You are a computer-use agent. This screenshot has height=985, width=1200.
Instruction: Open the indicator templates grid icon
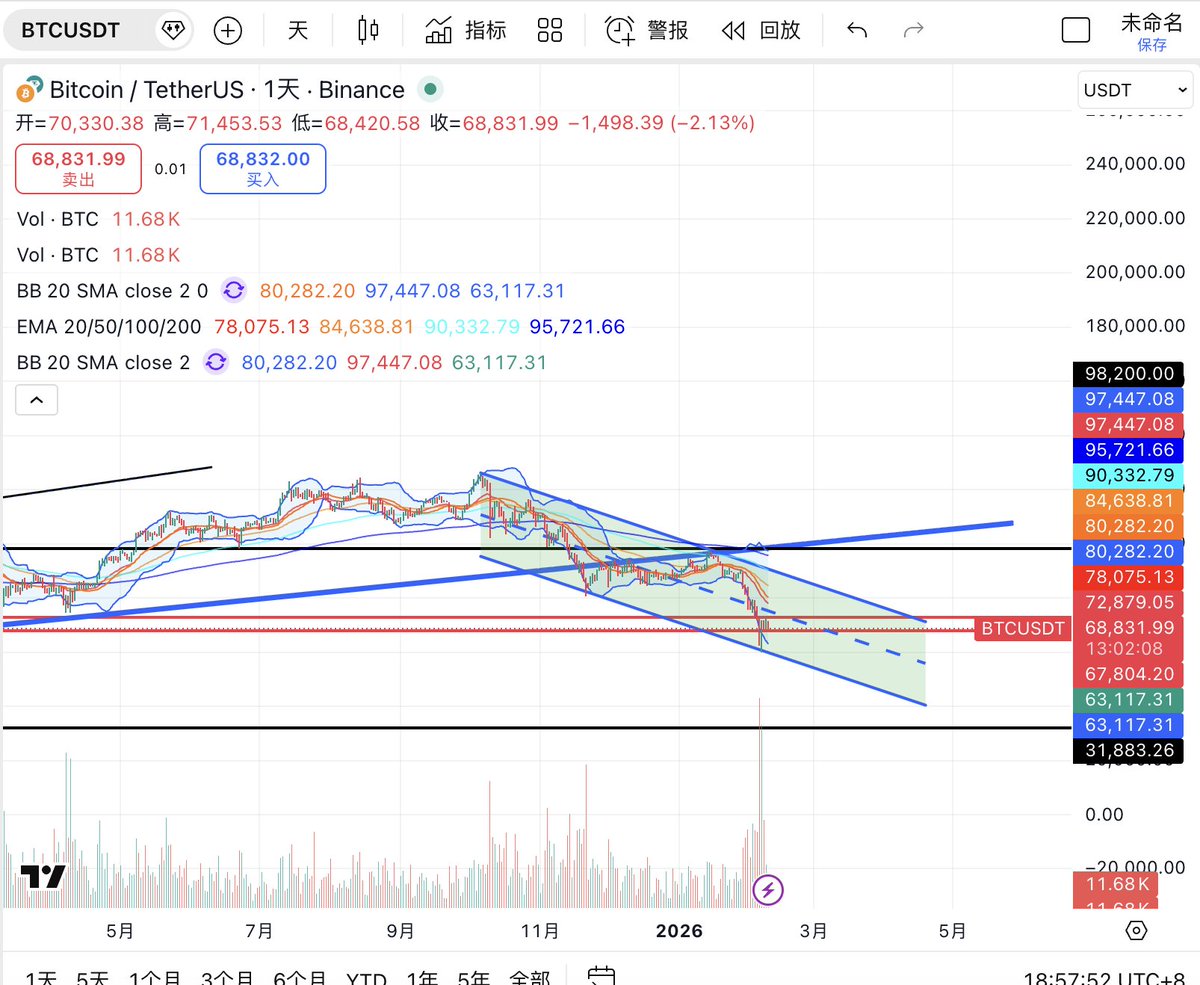(550, 31)
